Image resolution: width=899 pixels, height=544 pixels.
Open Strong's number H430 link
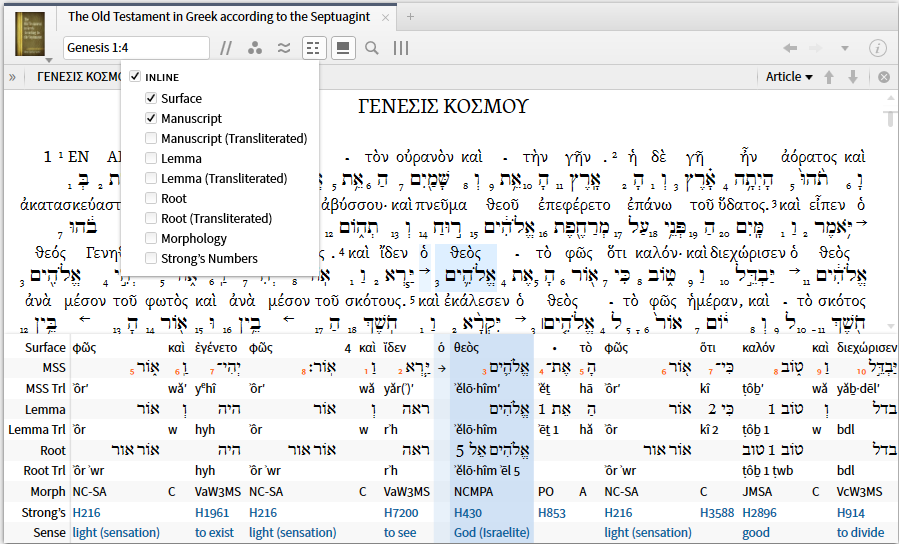(468, 512)
